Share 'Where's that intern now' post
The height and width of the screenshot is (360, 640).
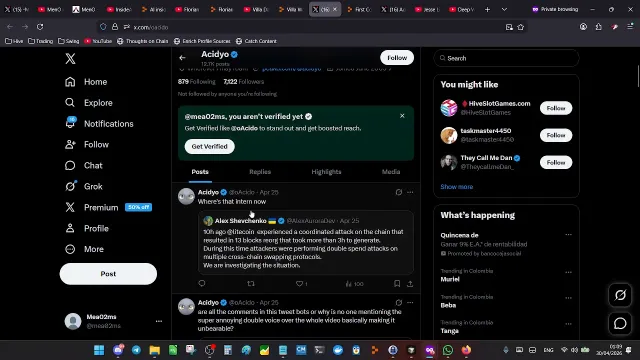410,283
